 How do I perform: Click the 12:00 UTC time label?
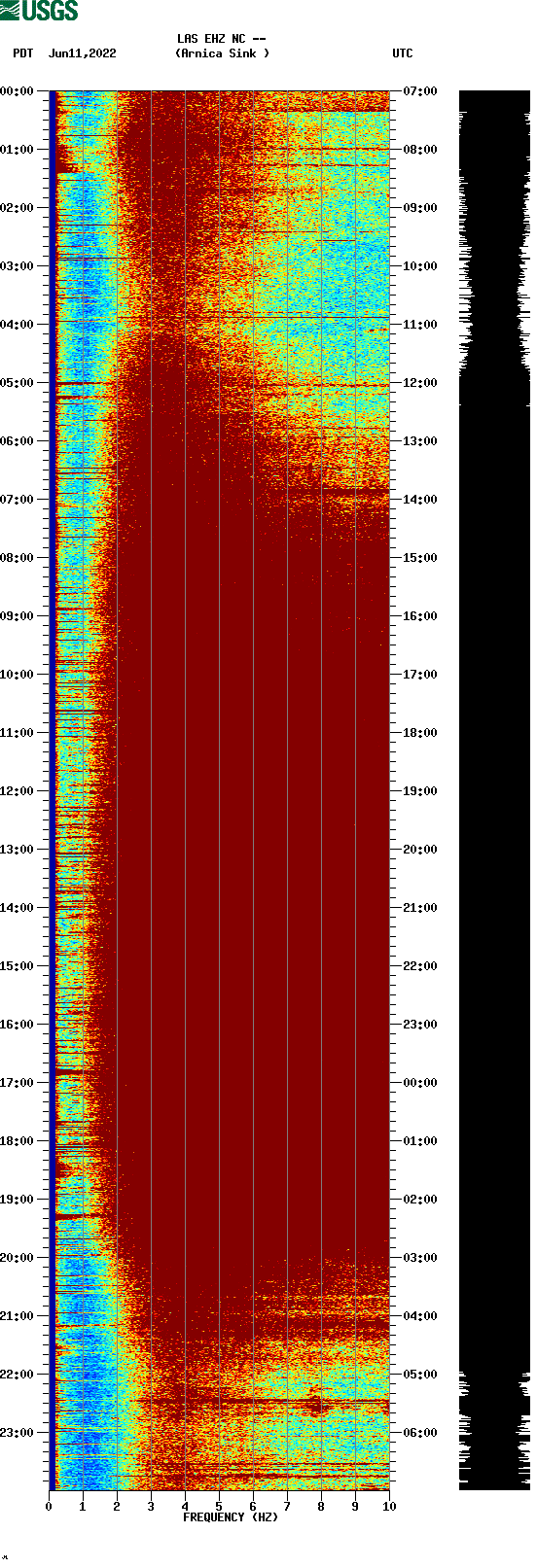click(420, 383)
